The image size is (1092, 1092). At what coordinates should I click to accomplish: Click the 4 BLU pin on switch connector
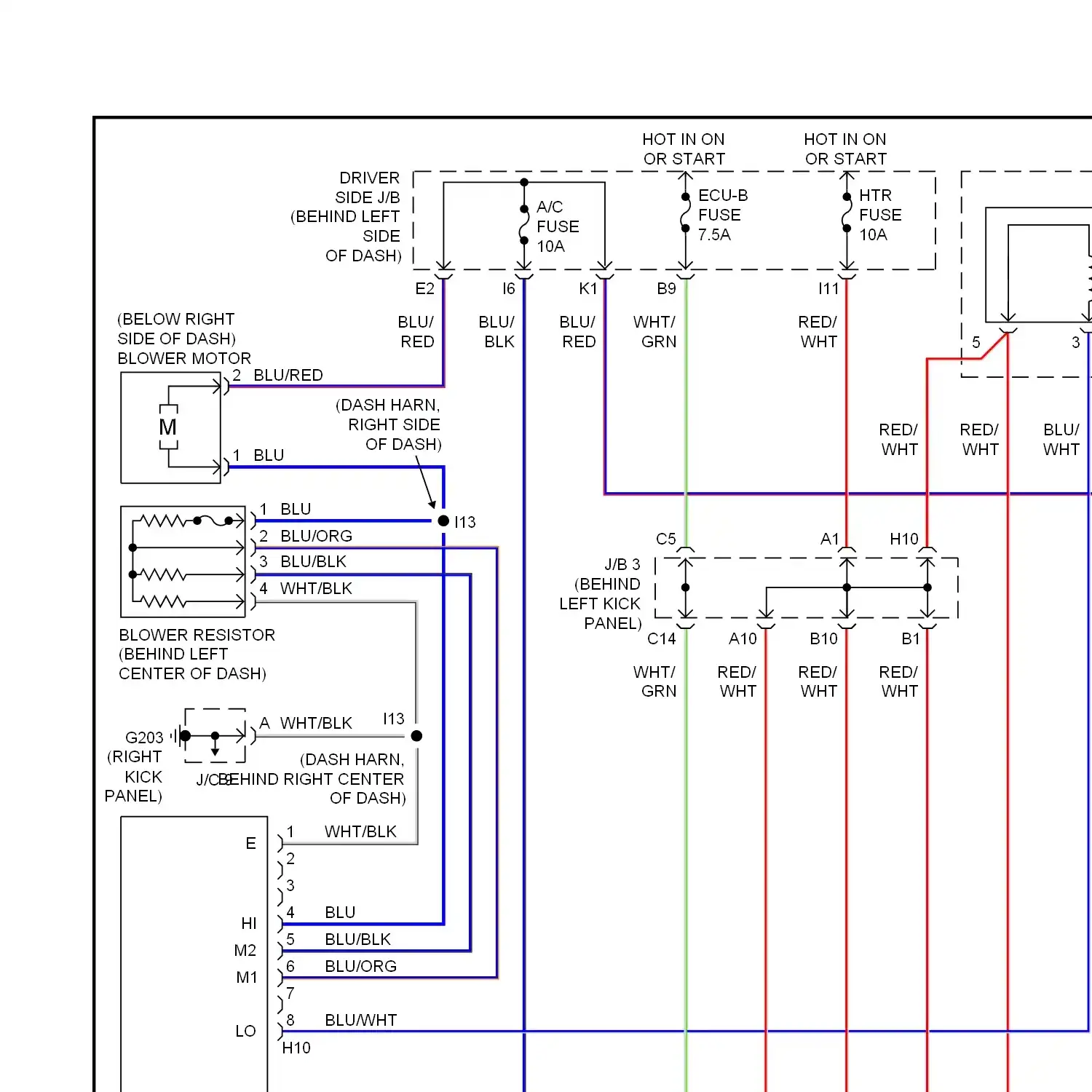point(320,912)
